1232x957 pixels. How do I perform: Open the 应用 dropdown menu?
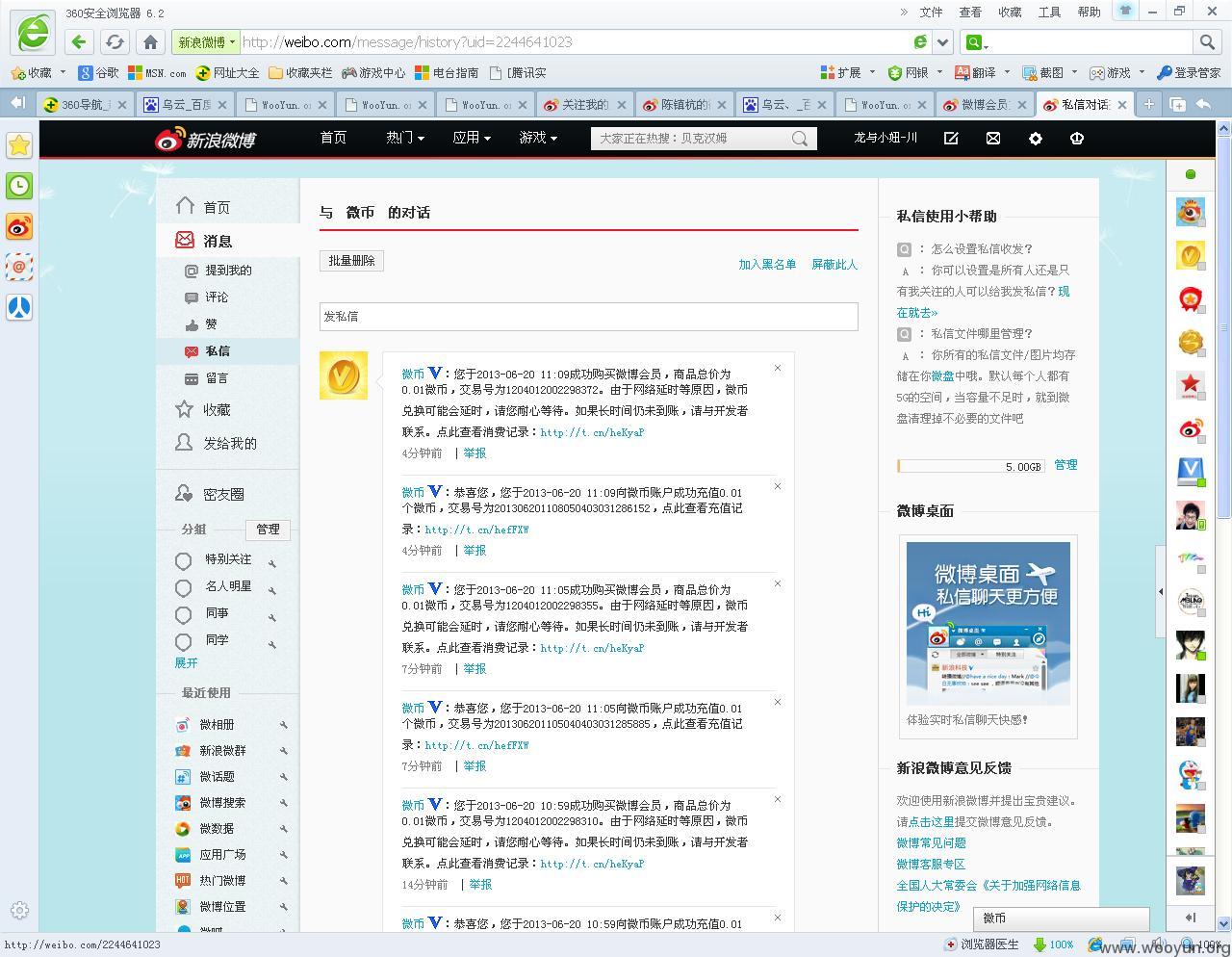[472, 139]
